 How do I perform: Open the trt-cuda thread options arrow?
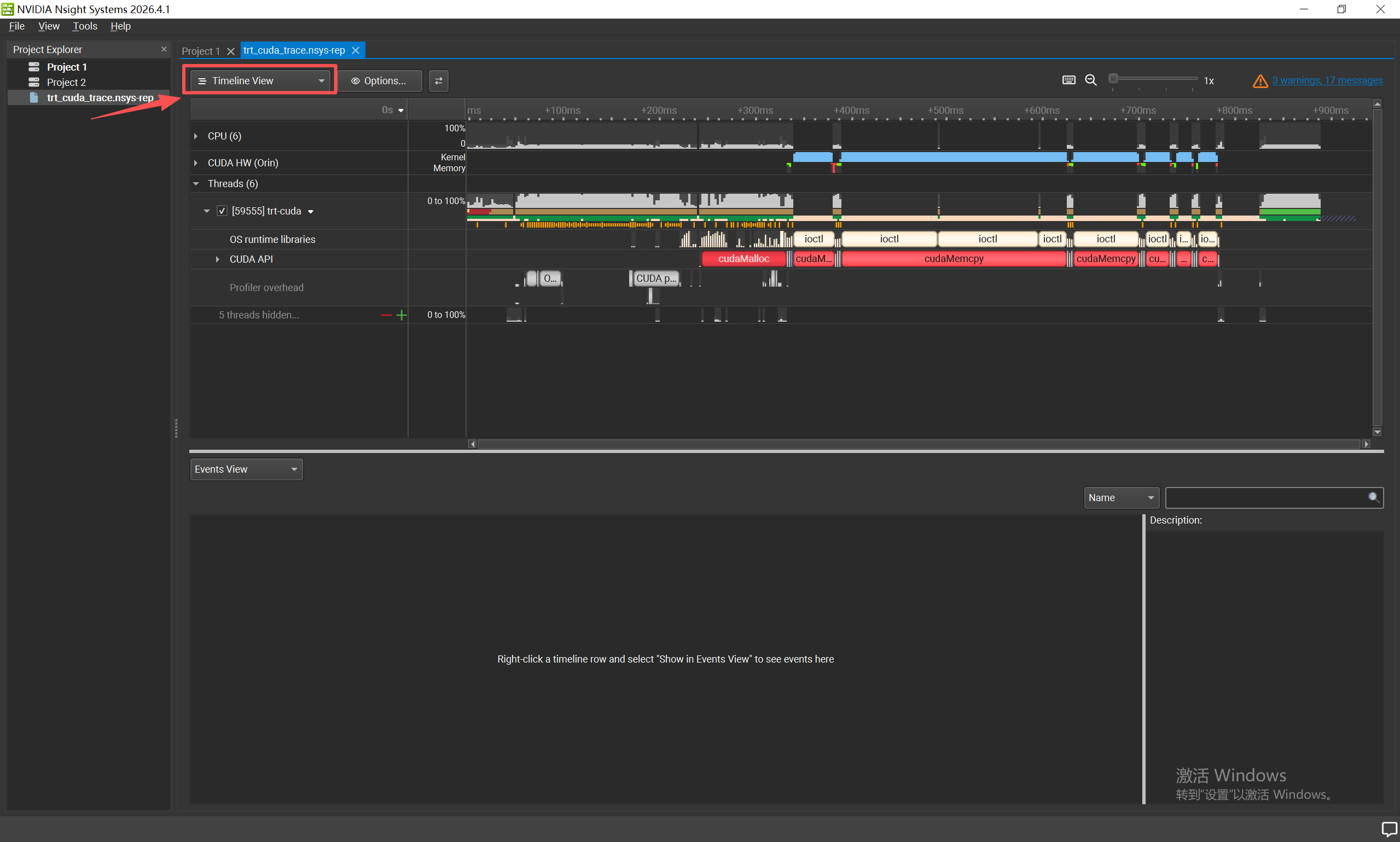[x=311, y=212]
